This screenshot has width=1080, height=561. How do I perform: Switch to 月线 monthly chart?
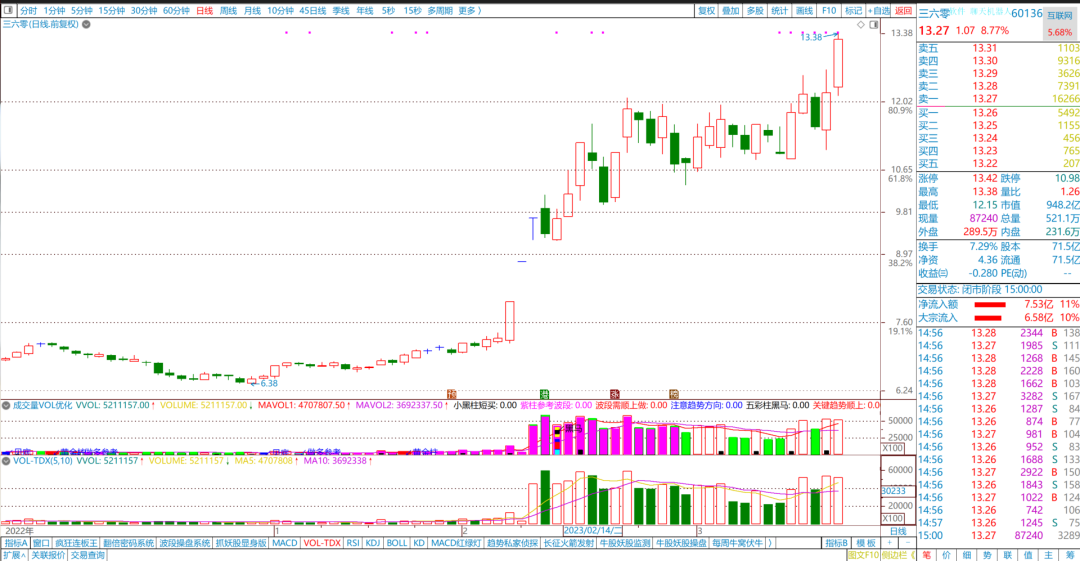coord(252,11)
